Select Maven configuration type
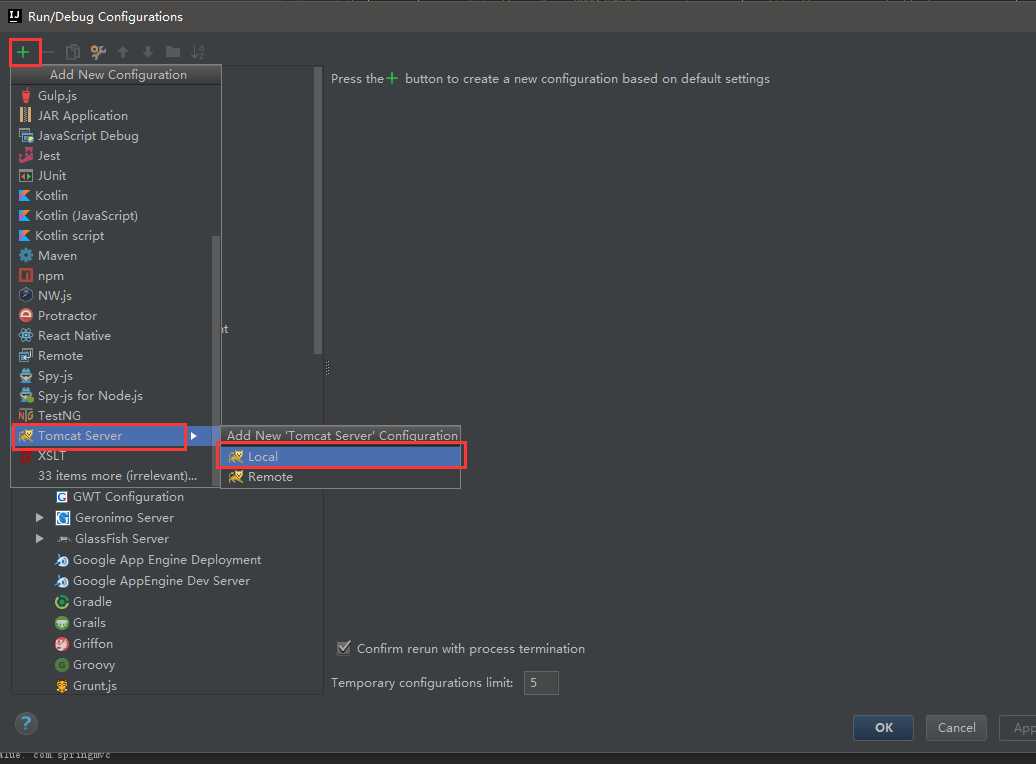This screenshot has height=764, width=1036. click(112, 256)
